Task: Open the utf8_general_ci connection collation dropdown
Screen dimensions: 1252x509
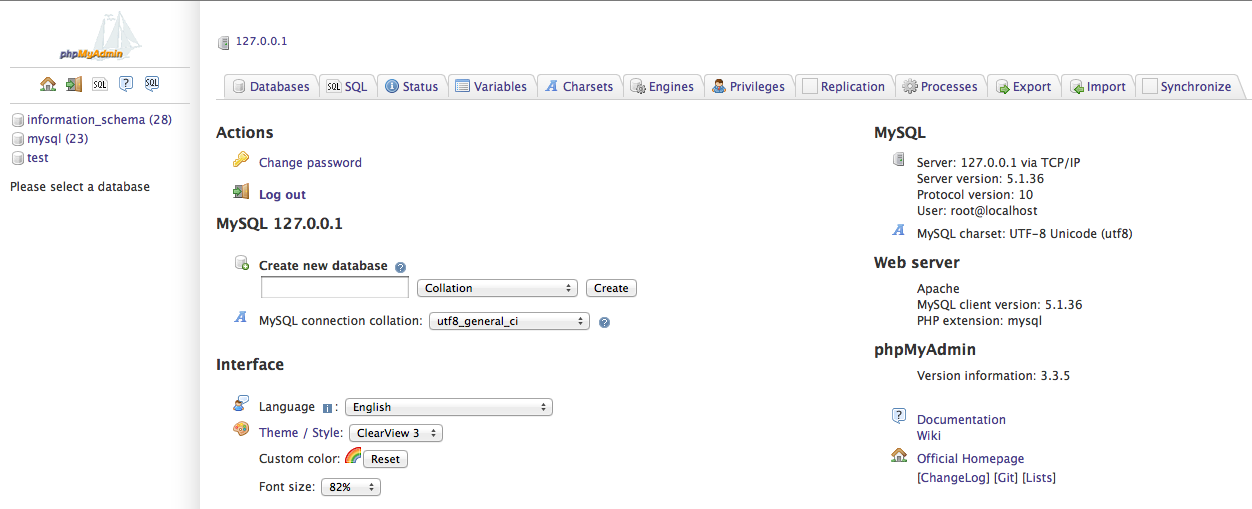Action: tap(510, 322)
